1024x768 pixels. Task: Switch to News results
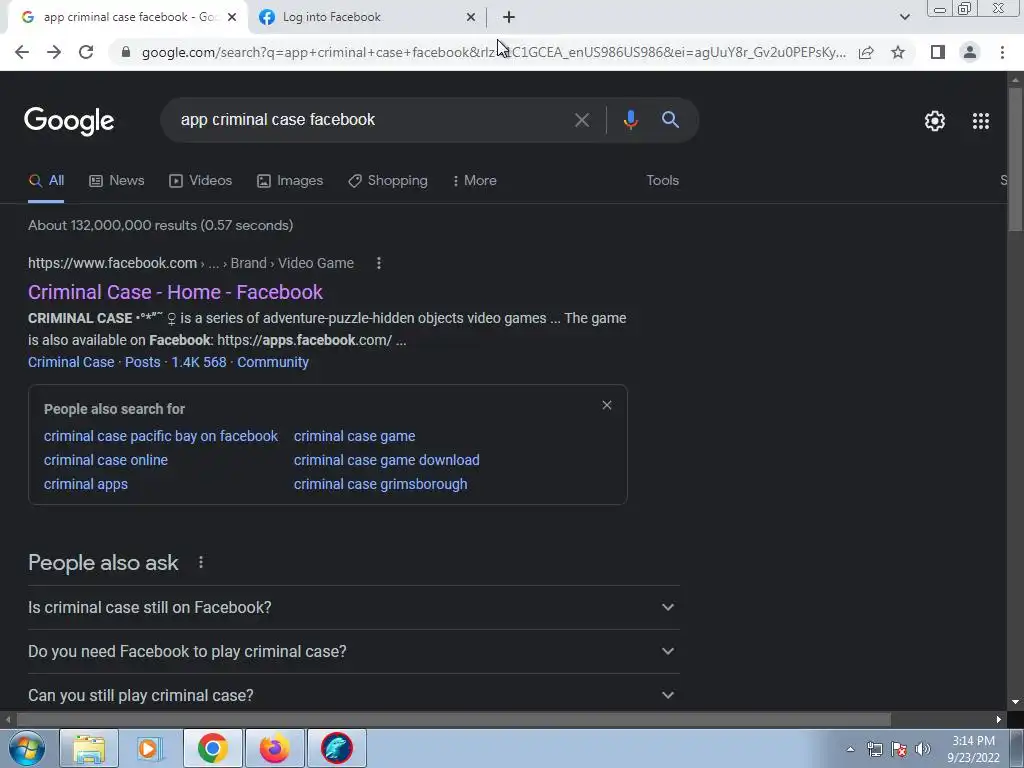tap(116, 181)
